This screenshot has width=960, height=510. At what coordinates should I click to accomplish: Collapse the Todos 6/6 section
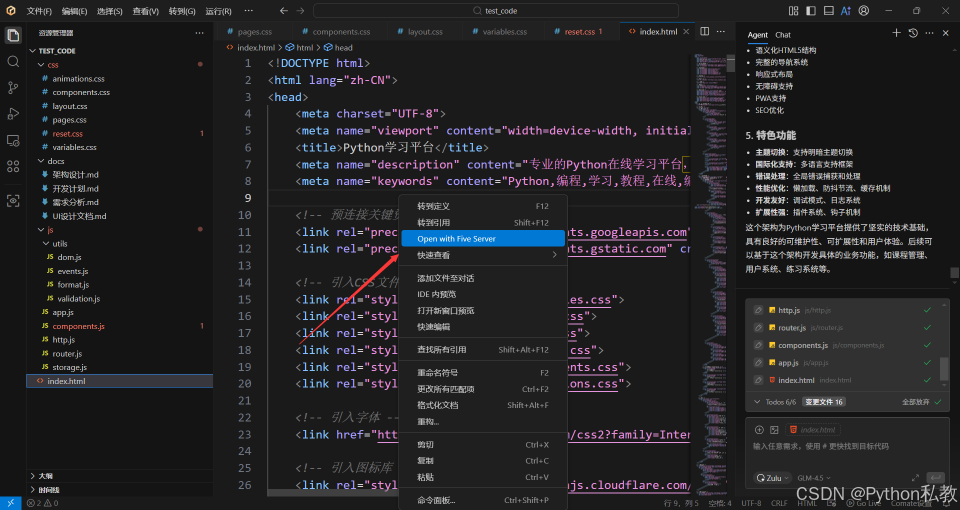757,401
